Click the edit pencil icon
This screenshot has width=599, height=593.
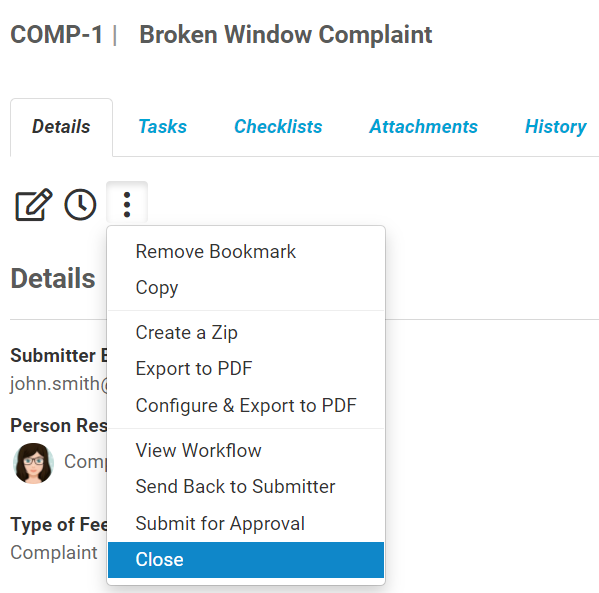tap(34, 204)
